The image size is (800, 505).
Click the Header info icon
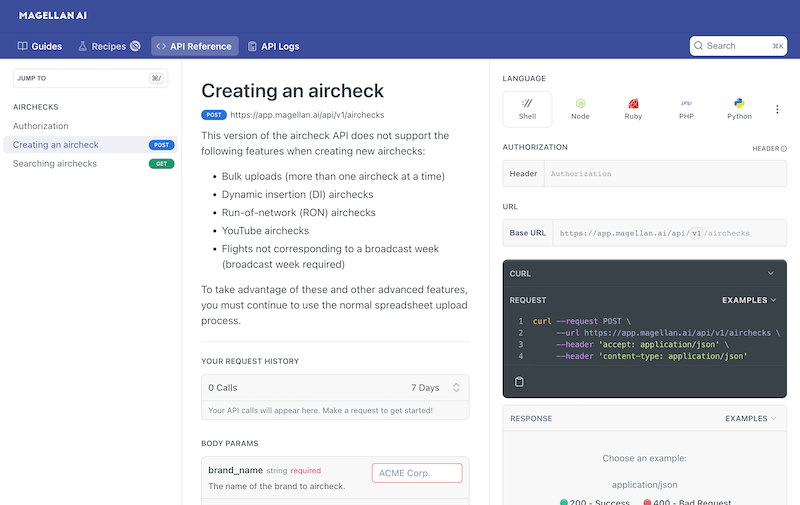pos(784,149)
